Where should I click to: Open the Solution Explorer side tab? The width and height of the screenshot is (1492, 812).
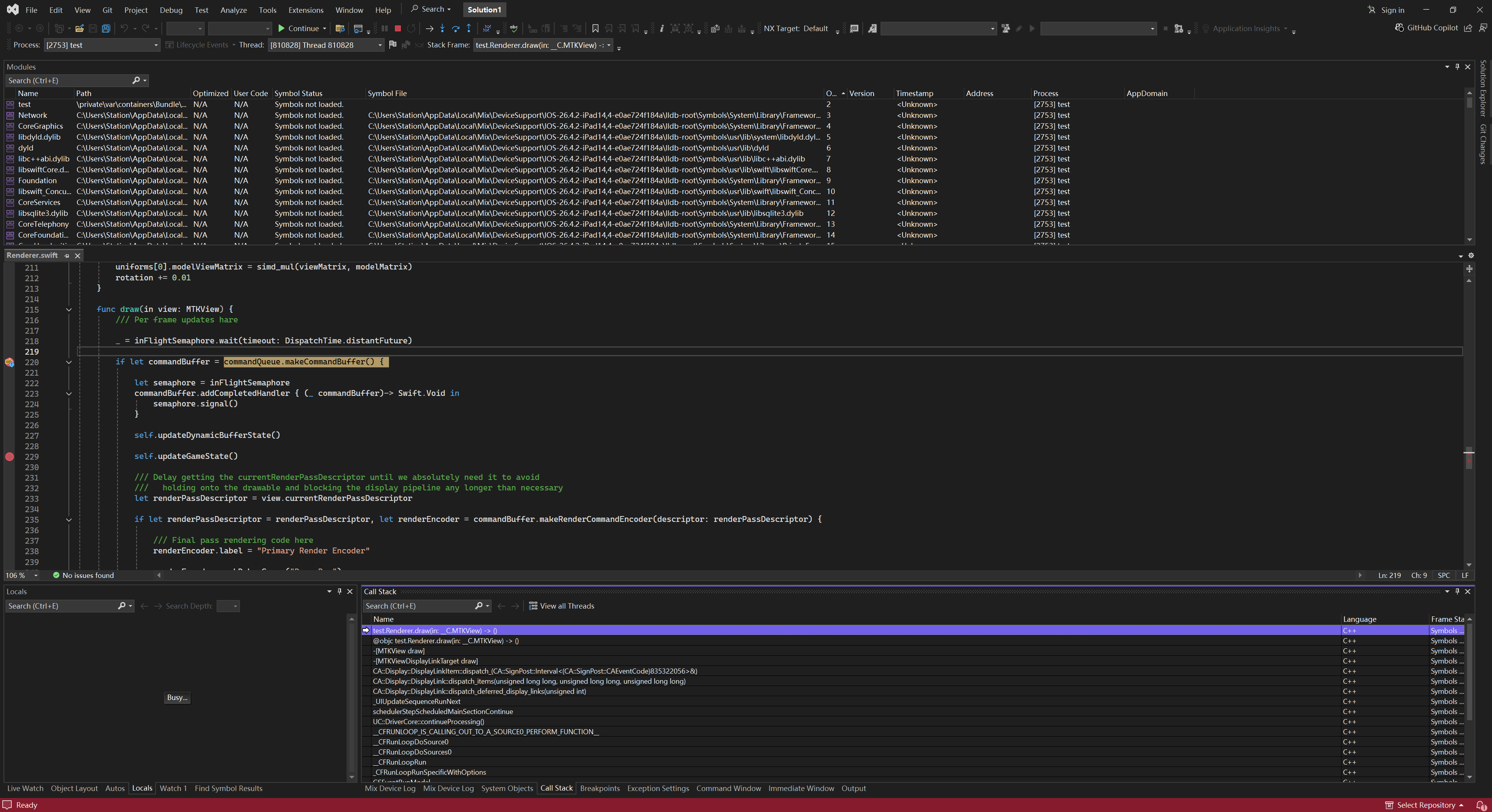coord(1483,88)
